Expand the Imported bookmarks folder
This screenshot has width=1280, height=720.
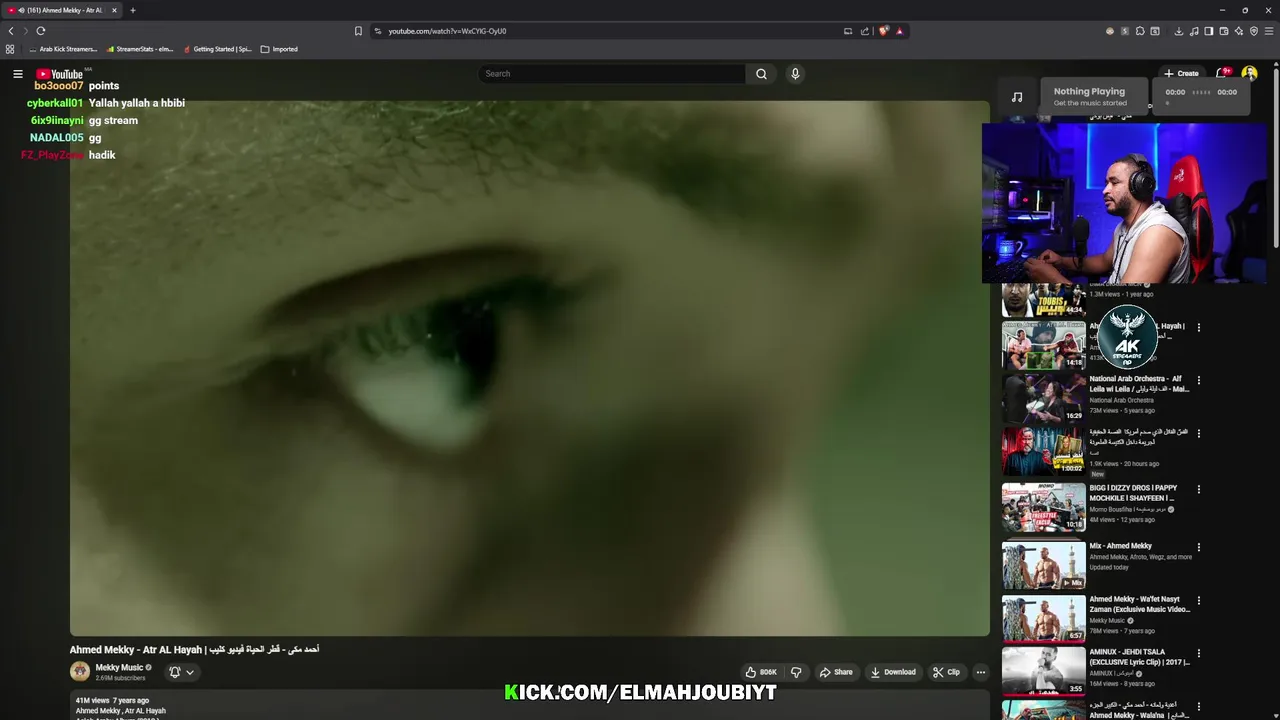[x=279, y=49]
